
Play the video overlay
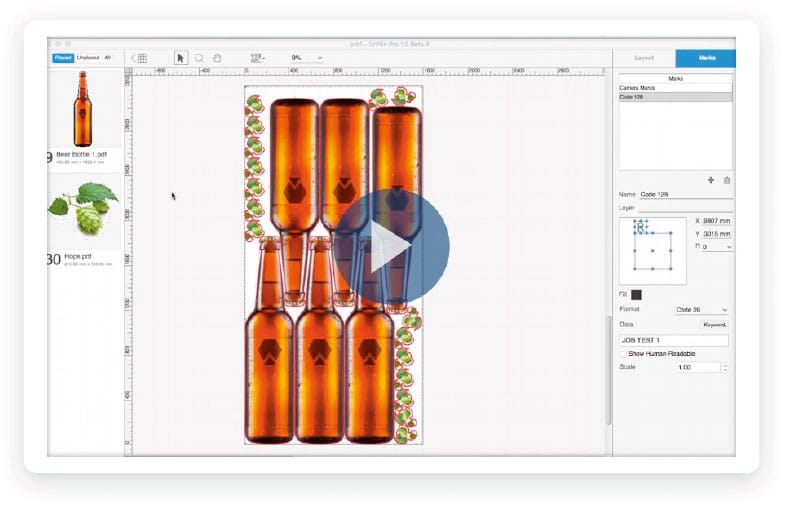pos(391,247)
